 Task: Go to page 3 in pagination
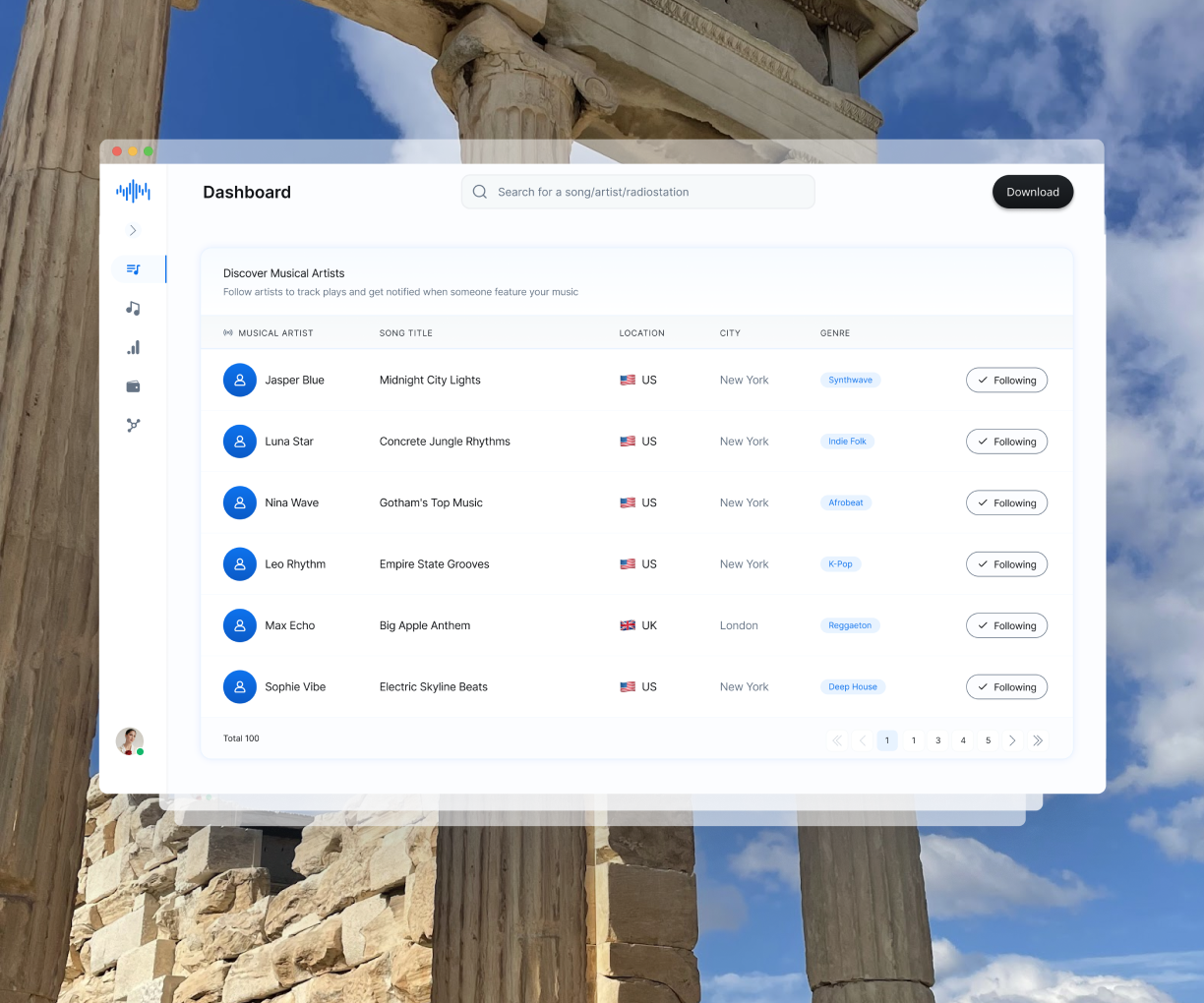(938, 740)
